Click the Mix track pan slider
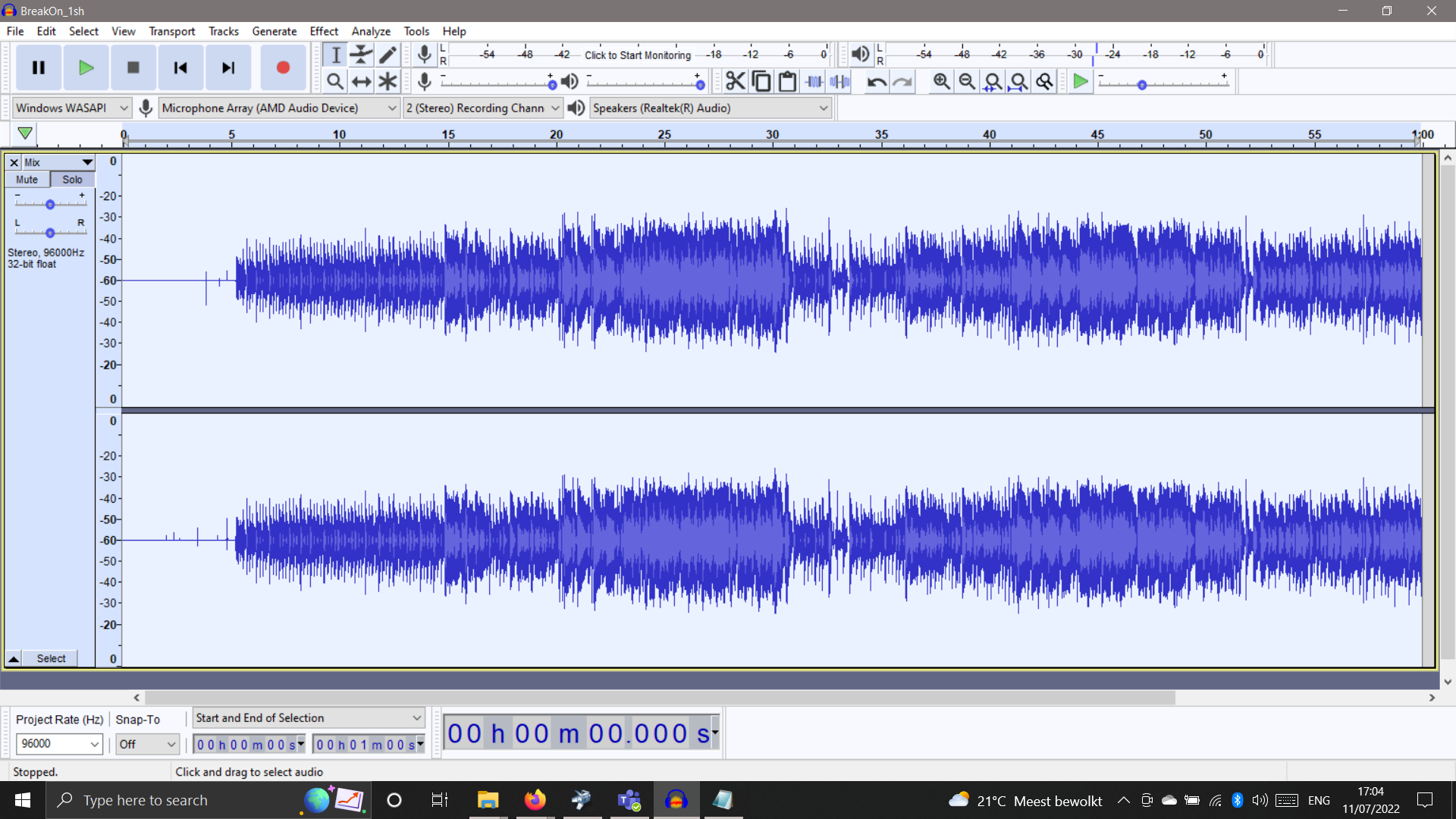 (x=50, y=233)
